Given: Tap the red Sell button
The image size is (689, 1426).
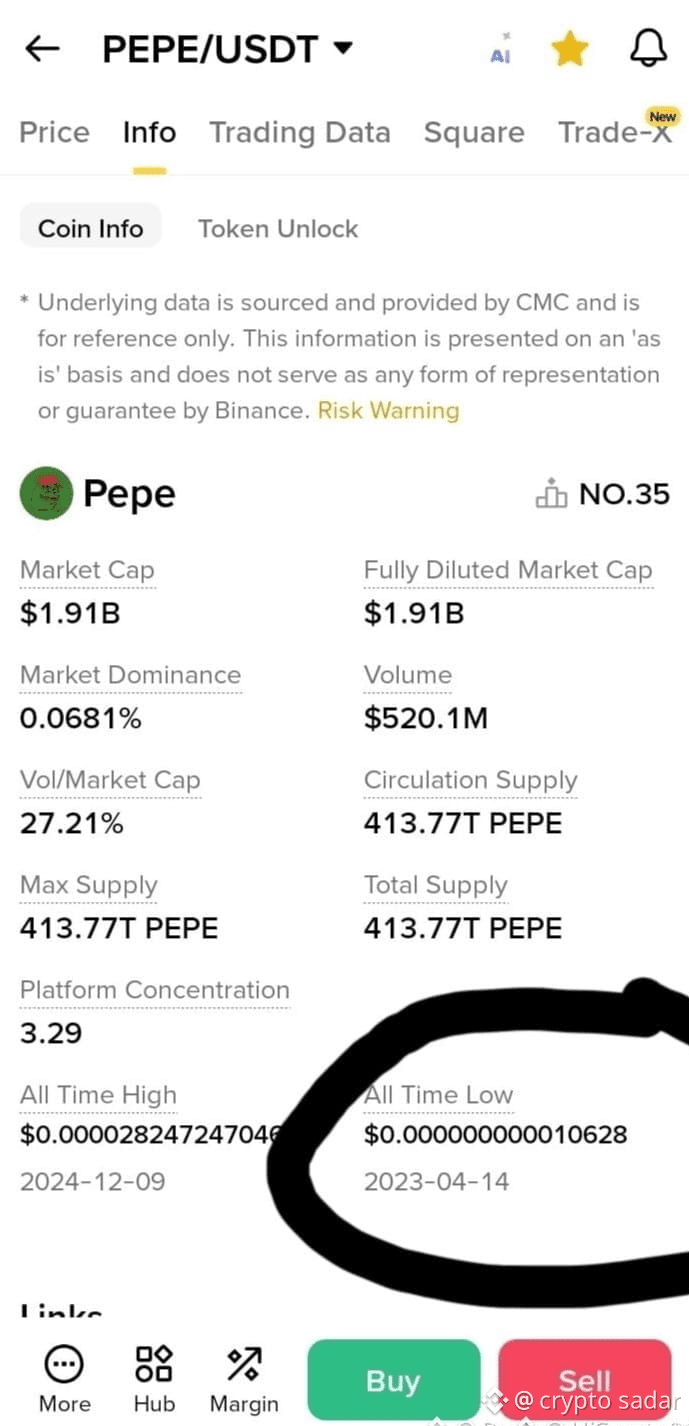Looking at the screenshot, I should 585,1380.
